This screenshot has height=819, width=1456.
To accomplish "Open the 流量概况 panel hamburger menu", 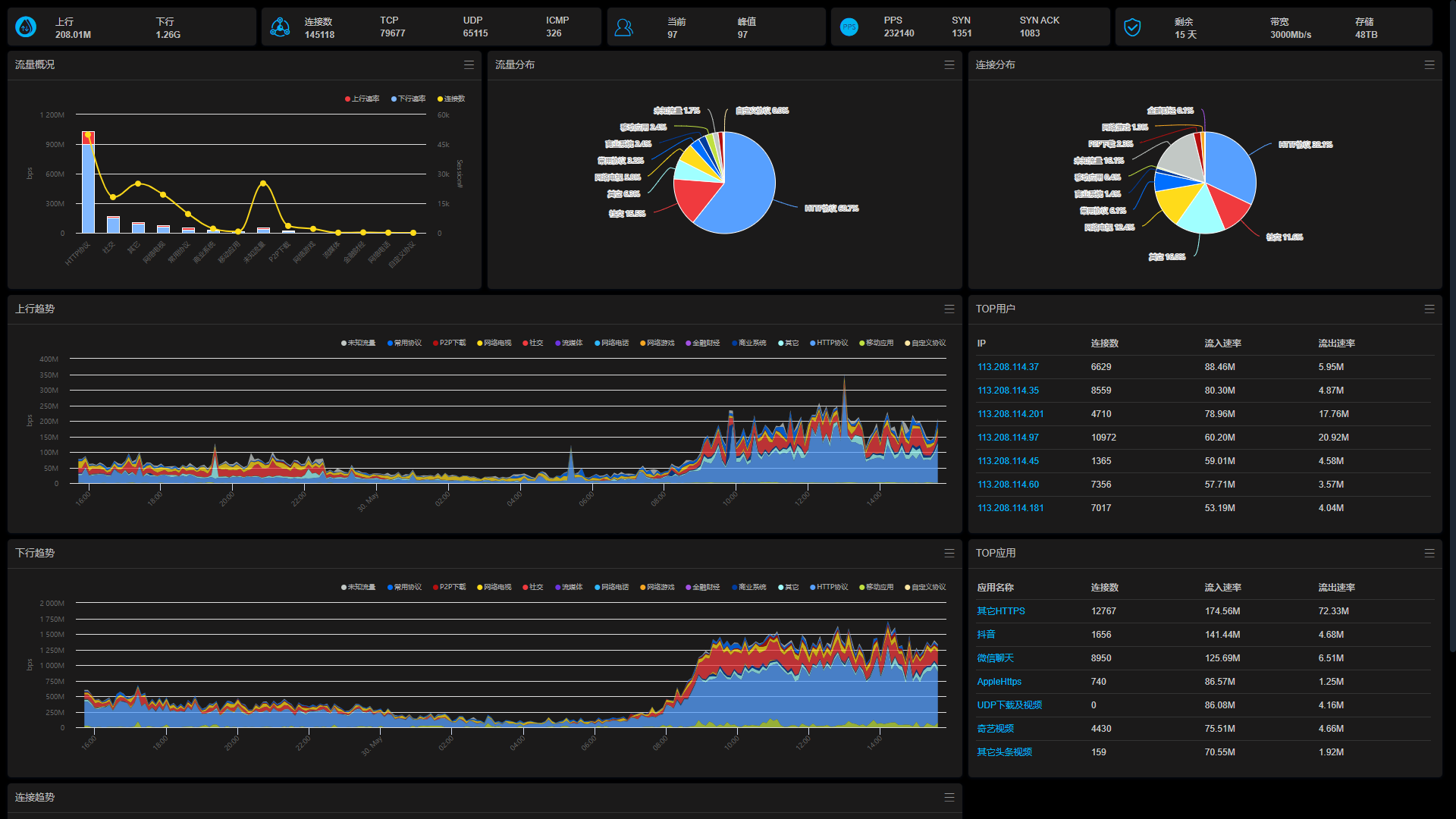I will click(x=469, y=65).
